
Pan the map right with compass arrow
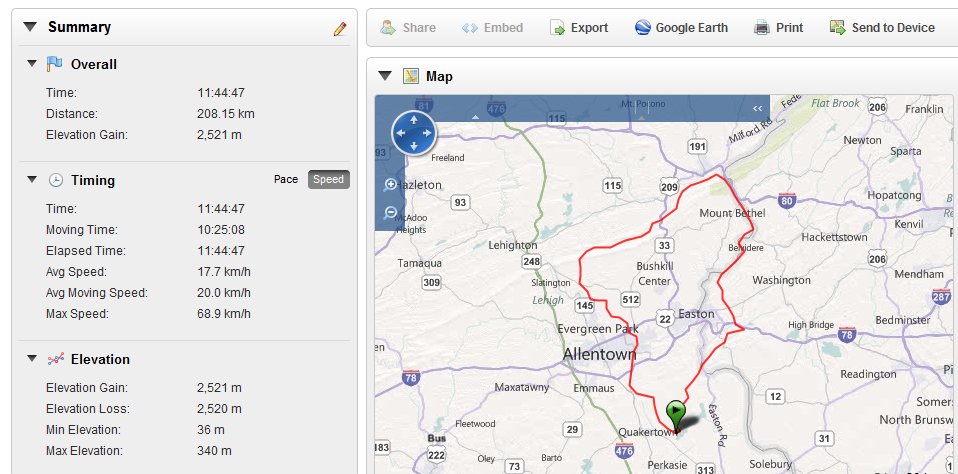427,133
